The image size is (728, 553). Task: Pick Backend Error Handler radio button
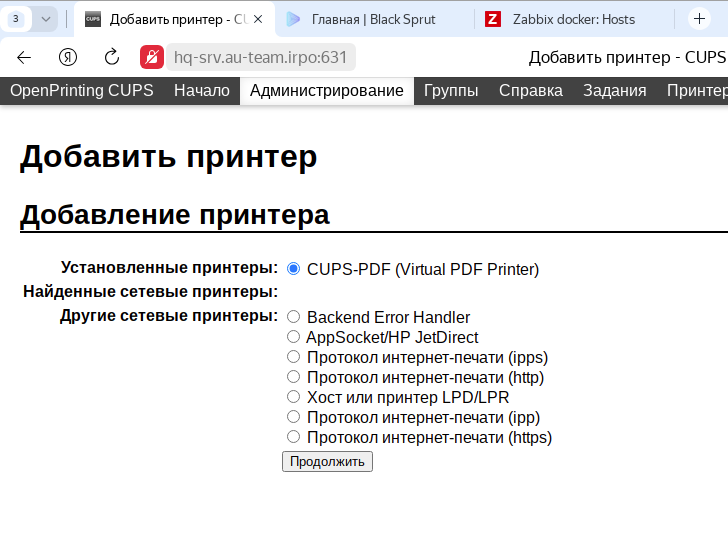(293, 318)
